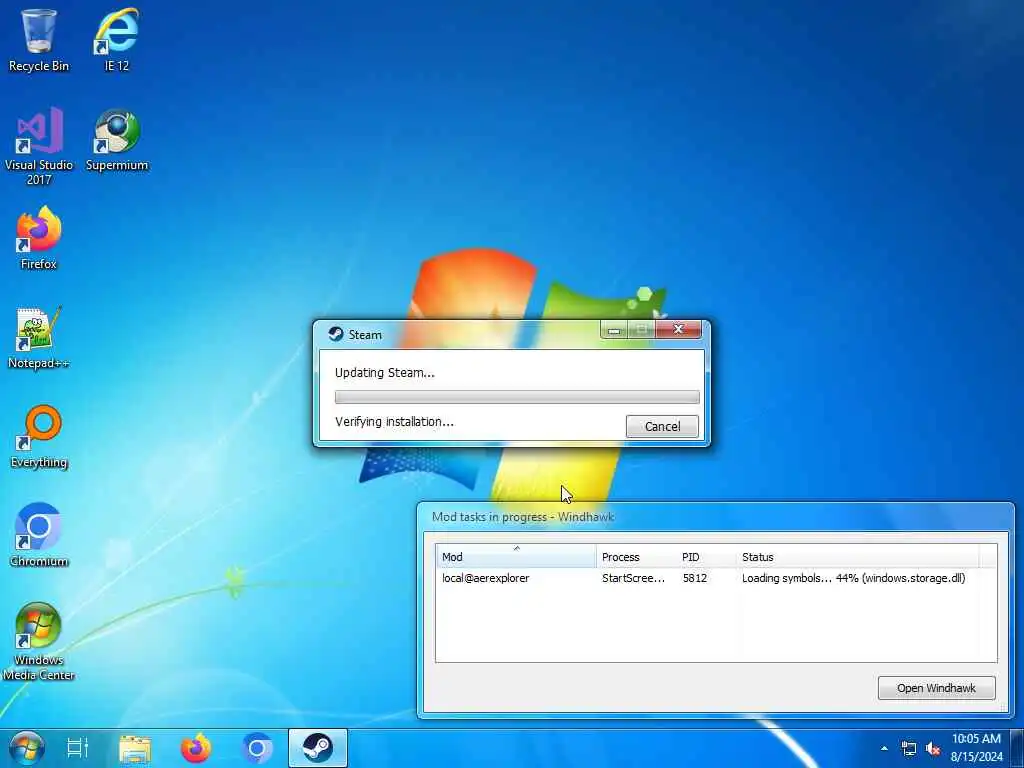Image resolution: width=1024 pixels, height=768 pixels.
Task: Select the Everything desktop shortcut
Action: point(39,437)
